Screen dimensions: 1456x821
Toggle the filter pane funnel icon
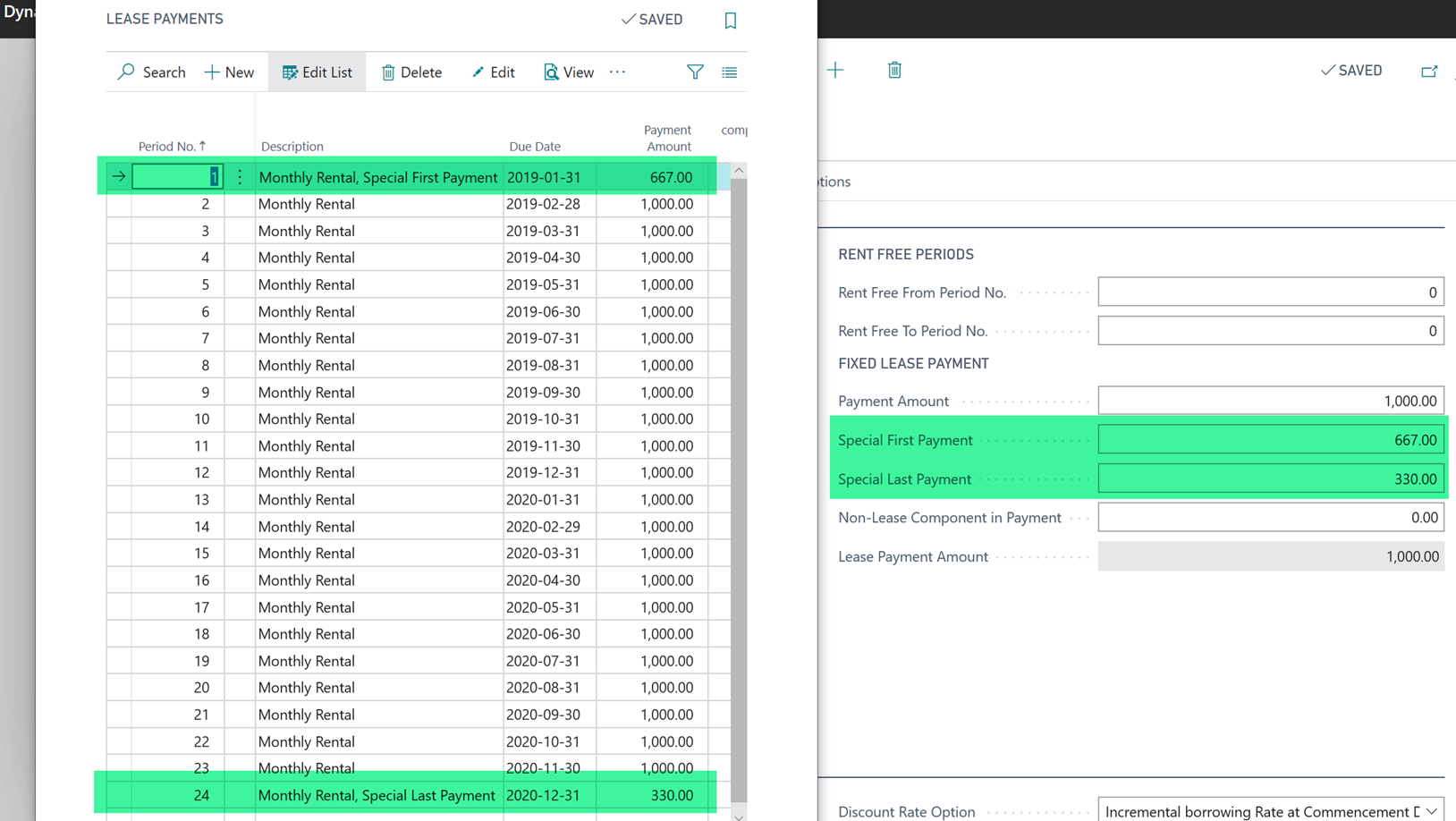(695, 72)
